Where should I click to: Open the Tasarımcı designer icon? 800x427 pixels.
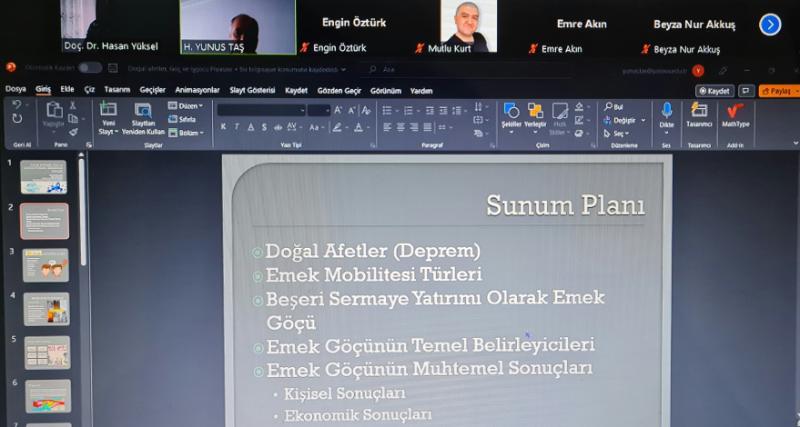coord(699,110)
